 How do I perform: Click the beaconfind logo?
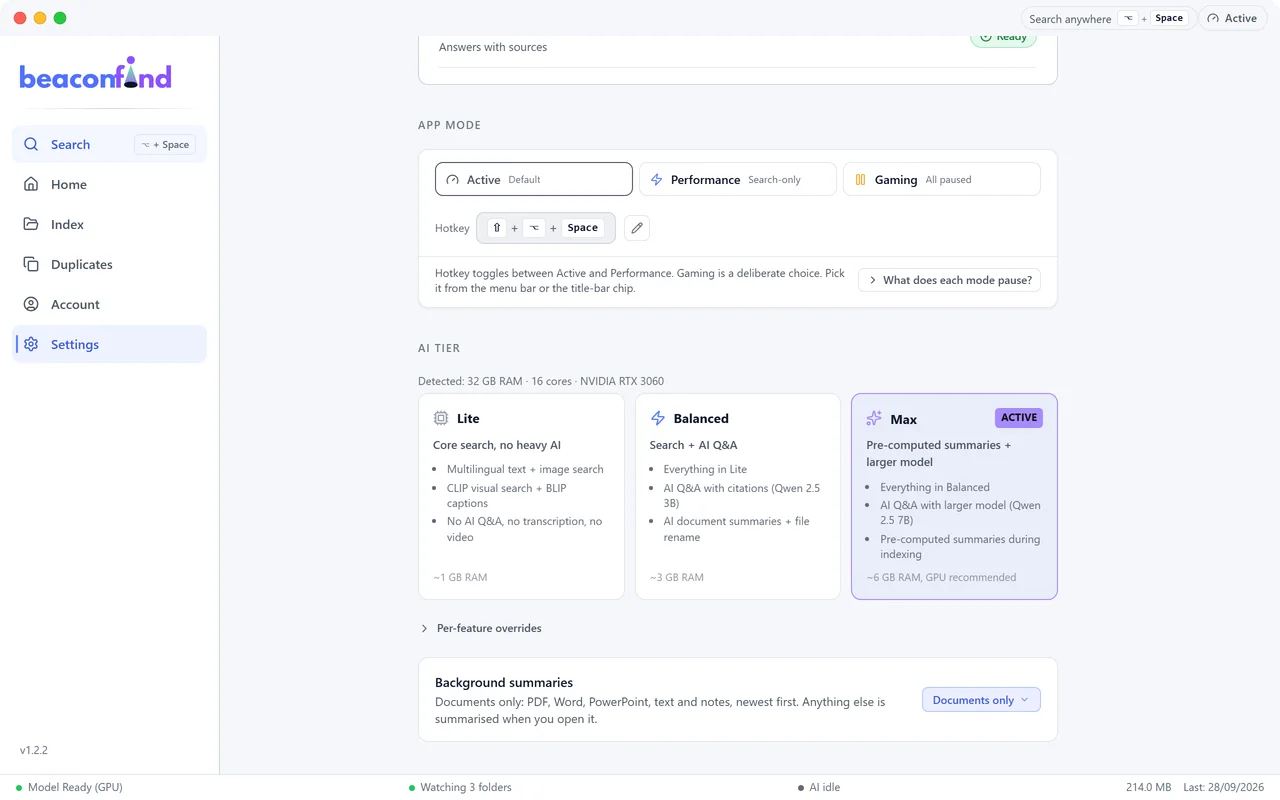click(96, 74)
